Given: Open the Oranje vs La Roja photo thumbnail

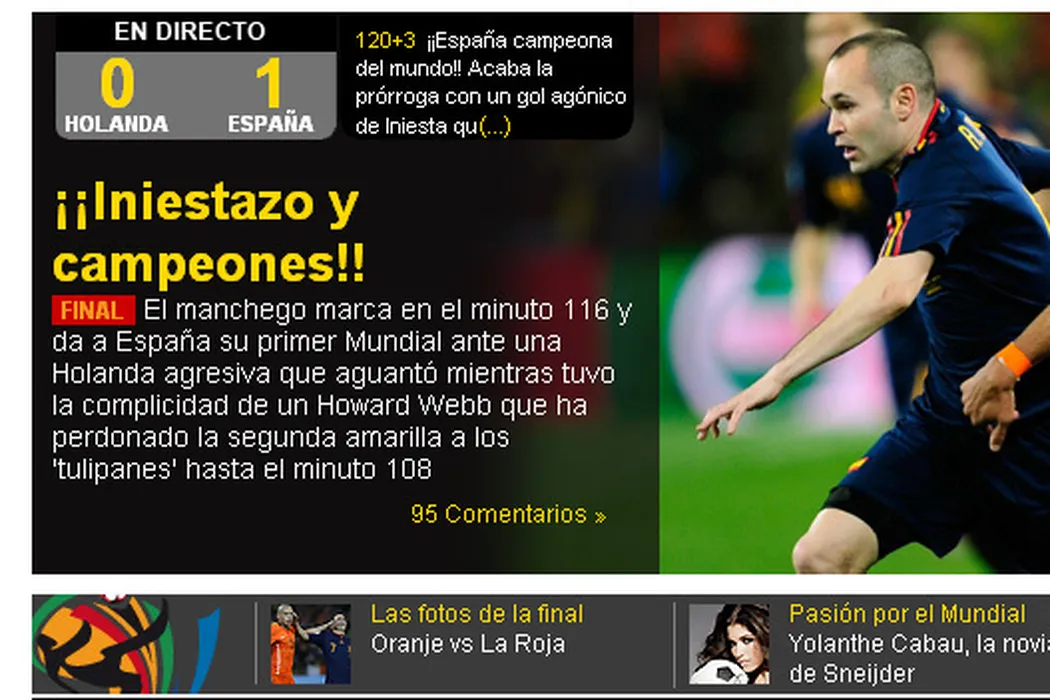Looking at the screenshot, I should pyautogui.click(x=311, y=644).
